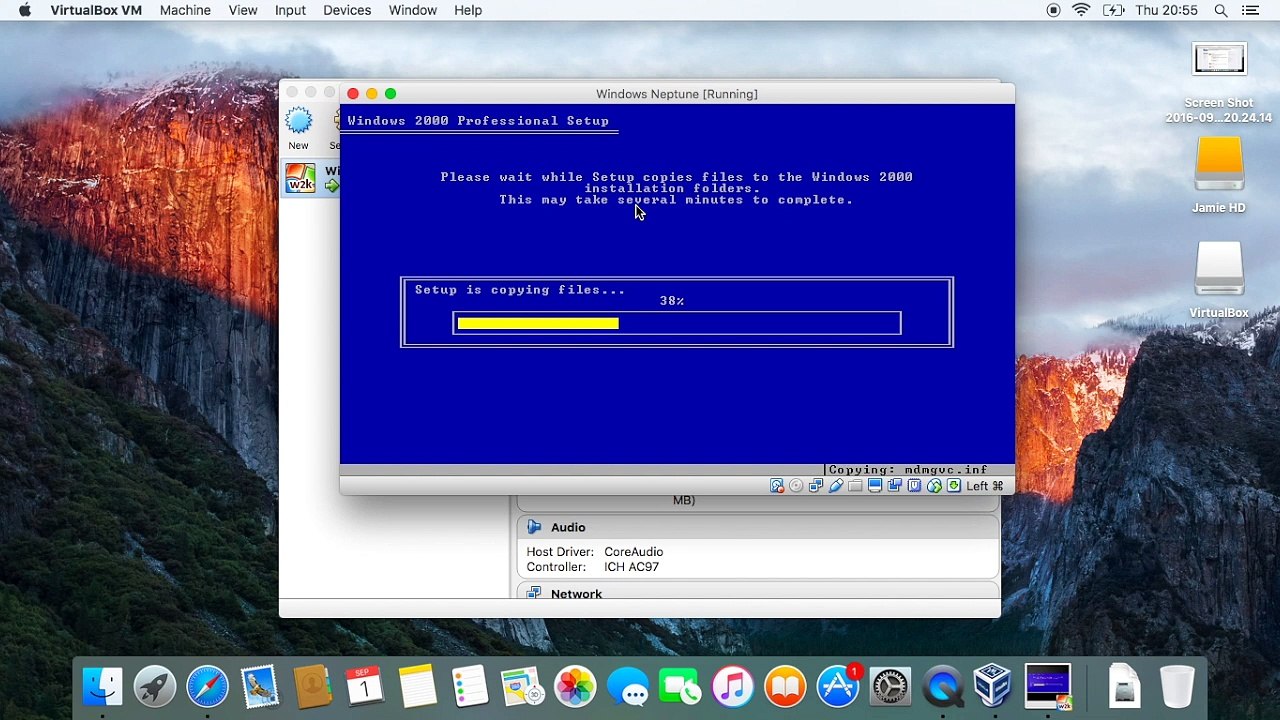Open Reminders from the Dock
This screenshot has height=720, width=1280.
tap(470, 686)
